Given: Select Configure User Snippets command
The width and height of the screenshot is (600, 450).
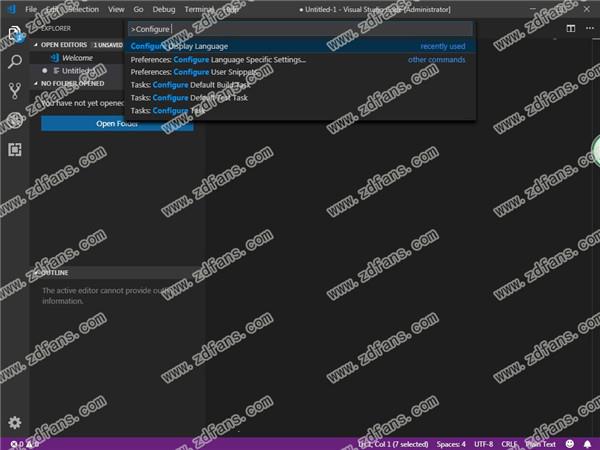Looking at the screenshot, I should [x=300, y=72].
